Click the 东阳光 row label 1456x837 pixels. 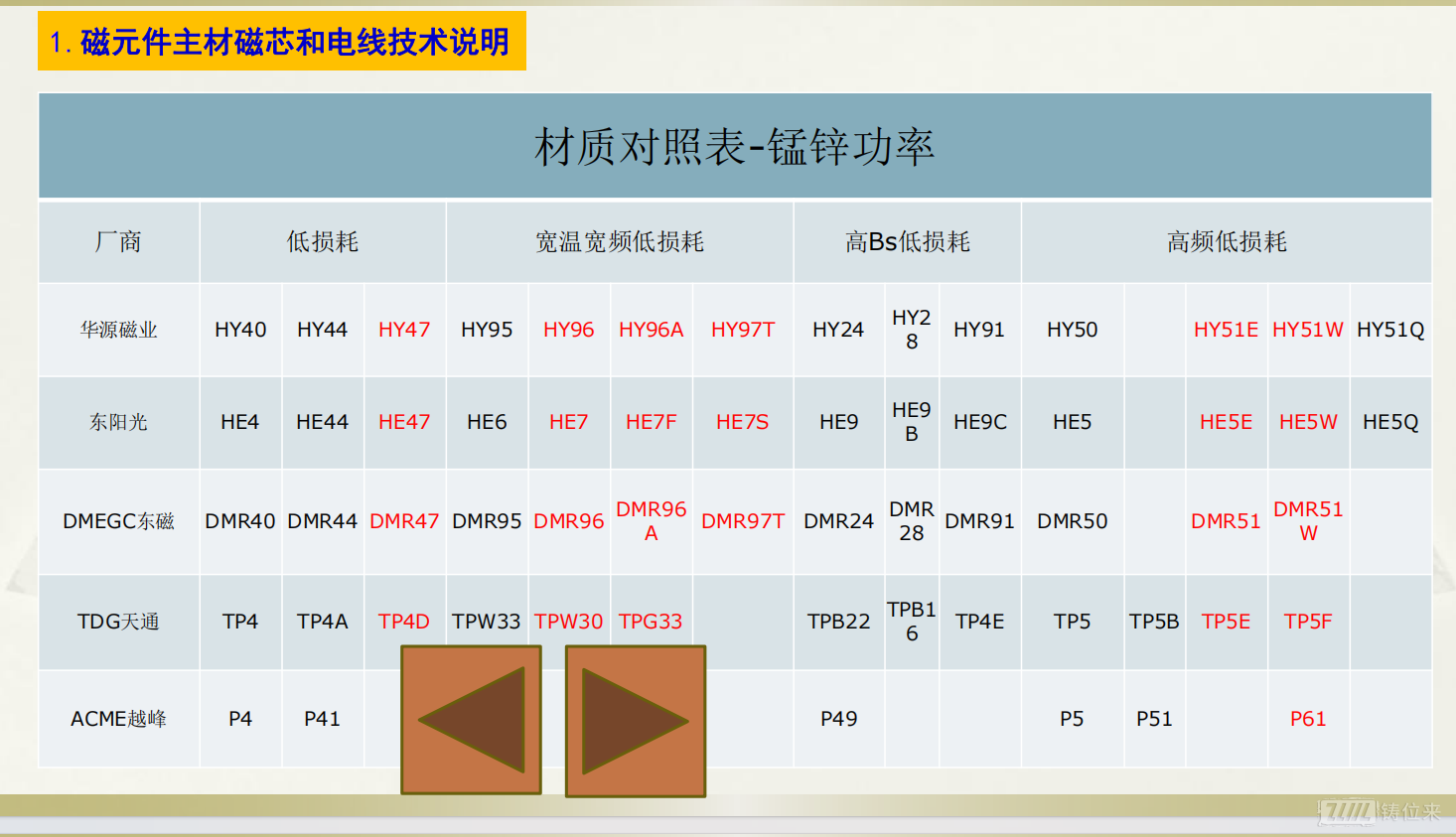pos(118,422)
